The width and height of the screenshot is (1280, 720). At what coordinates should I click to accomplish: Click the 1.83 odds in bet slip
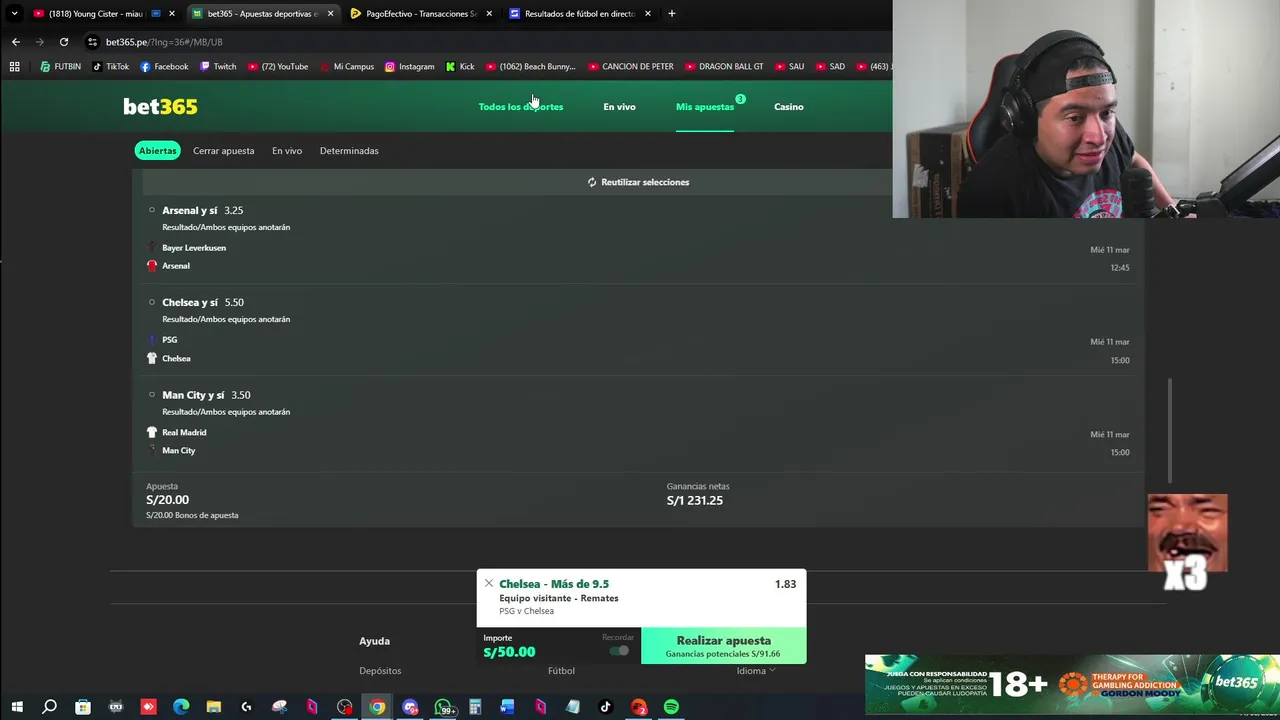[x=785, y=584]
